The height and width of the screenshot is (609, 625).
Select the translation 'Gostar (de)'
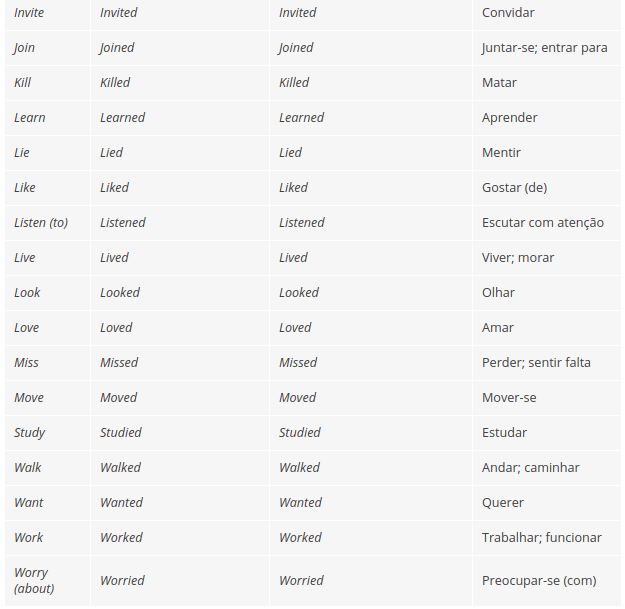(x=514, y=188)
